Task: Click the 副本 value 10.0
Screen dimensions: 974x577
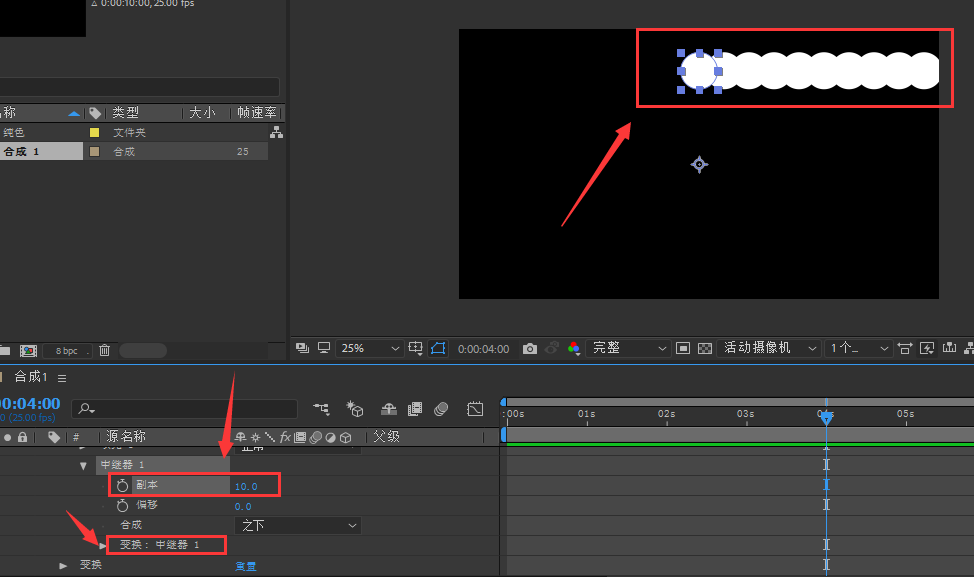Action: click(246, 486)
